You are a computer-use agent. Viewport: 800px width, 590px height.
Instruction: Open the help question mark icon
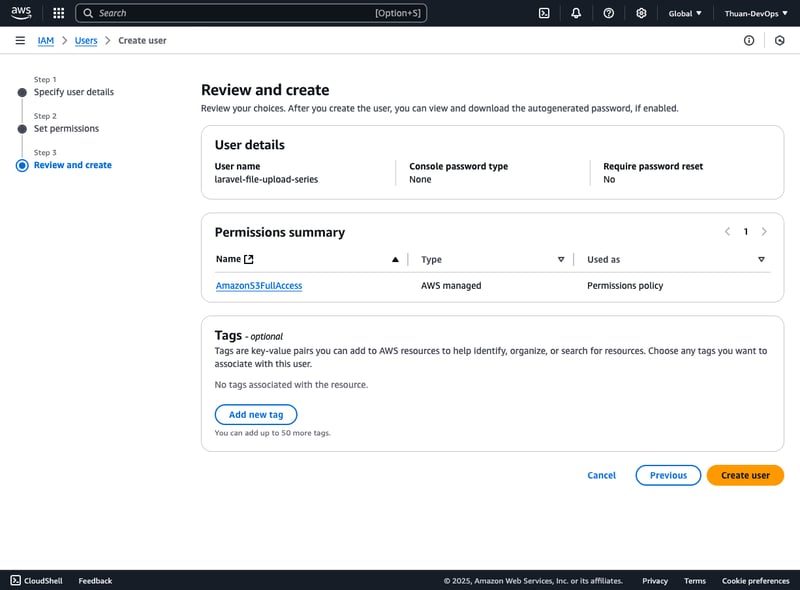coord(609,13)
